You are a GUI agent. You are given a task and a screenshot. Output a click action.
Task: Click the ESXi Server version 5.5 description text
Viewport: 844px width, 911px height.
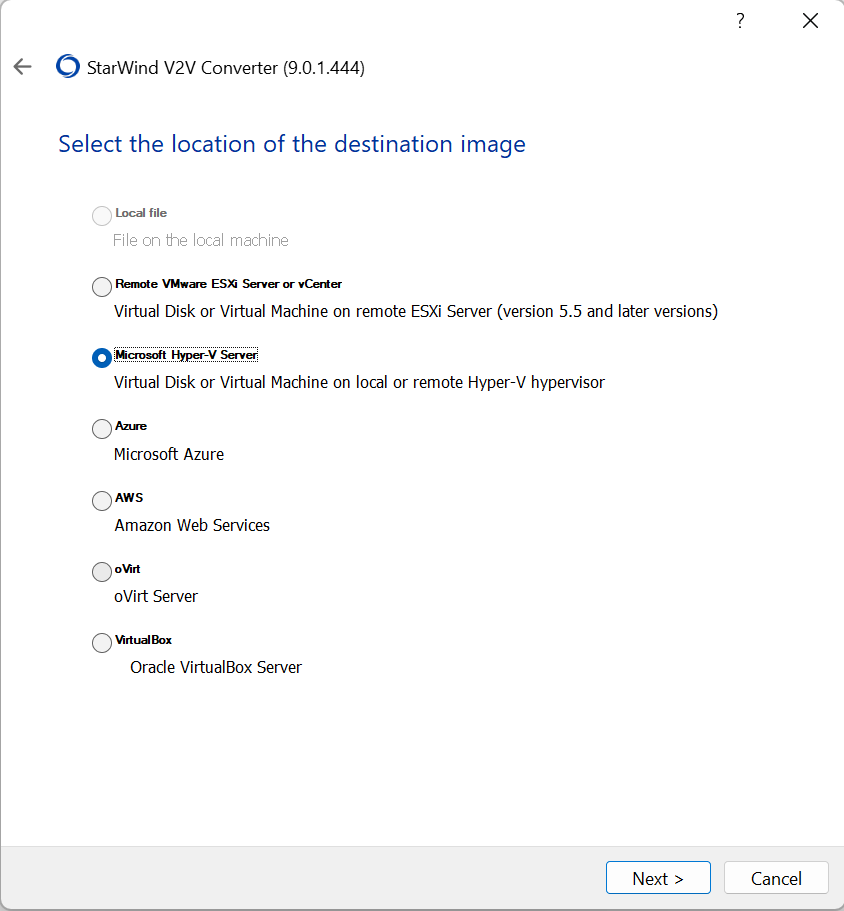(416, 311)
